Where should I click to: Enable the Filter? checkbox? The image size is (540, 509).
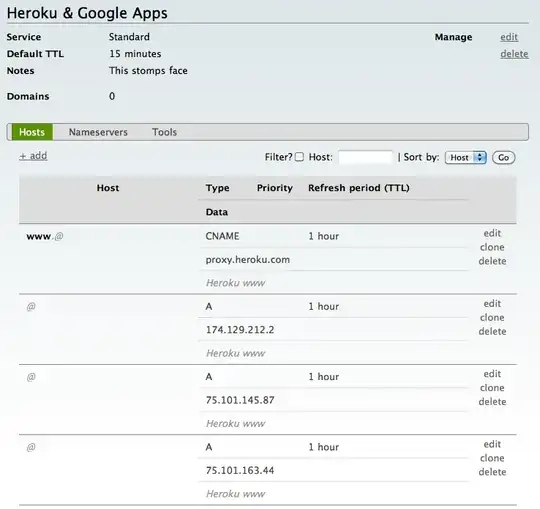pos(300,157)
